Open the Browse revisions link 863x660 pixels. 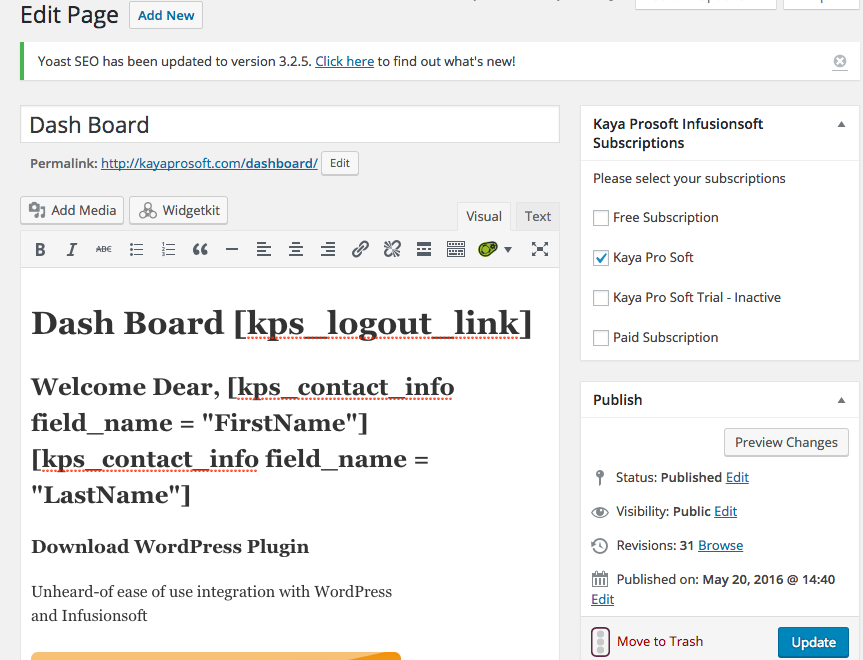[x=720, y=545]
